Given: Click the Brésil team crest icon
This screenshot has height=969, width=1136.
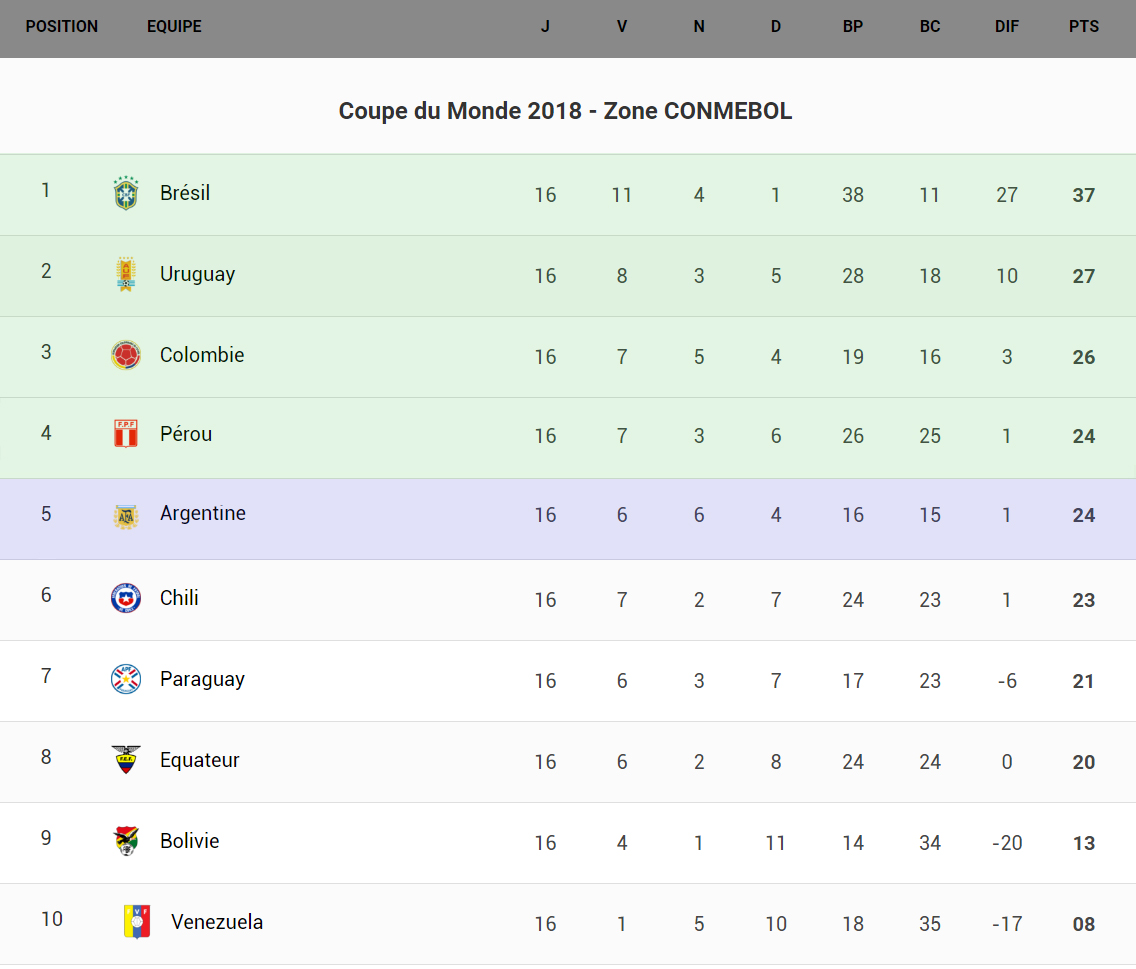Looking at the screenshot, I should click(x=126, y=193).
